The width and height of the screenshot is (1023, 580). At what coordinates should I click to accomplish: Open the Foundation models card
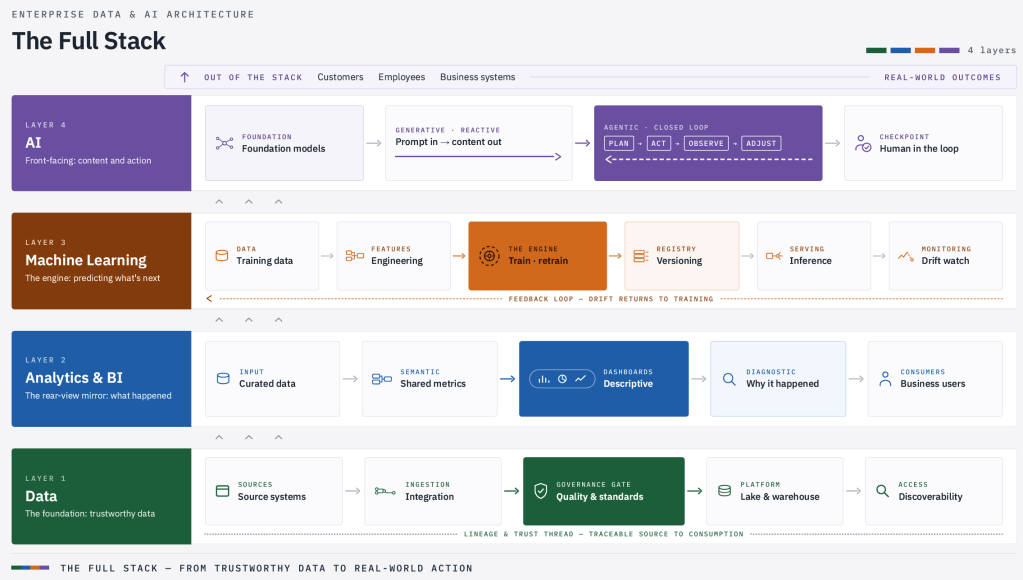[x=284, y=143]
